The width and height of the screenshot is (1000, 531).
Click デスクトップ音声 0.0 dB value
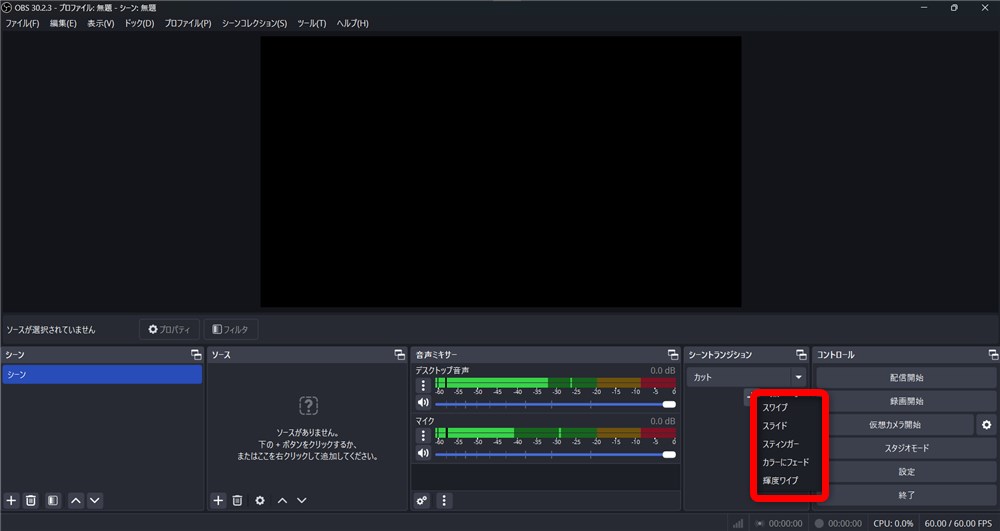pyautogui.click(x=663, y=370)
